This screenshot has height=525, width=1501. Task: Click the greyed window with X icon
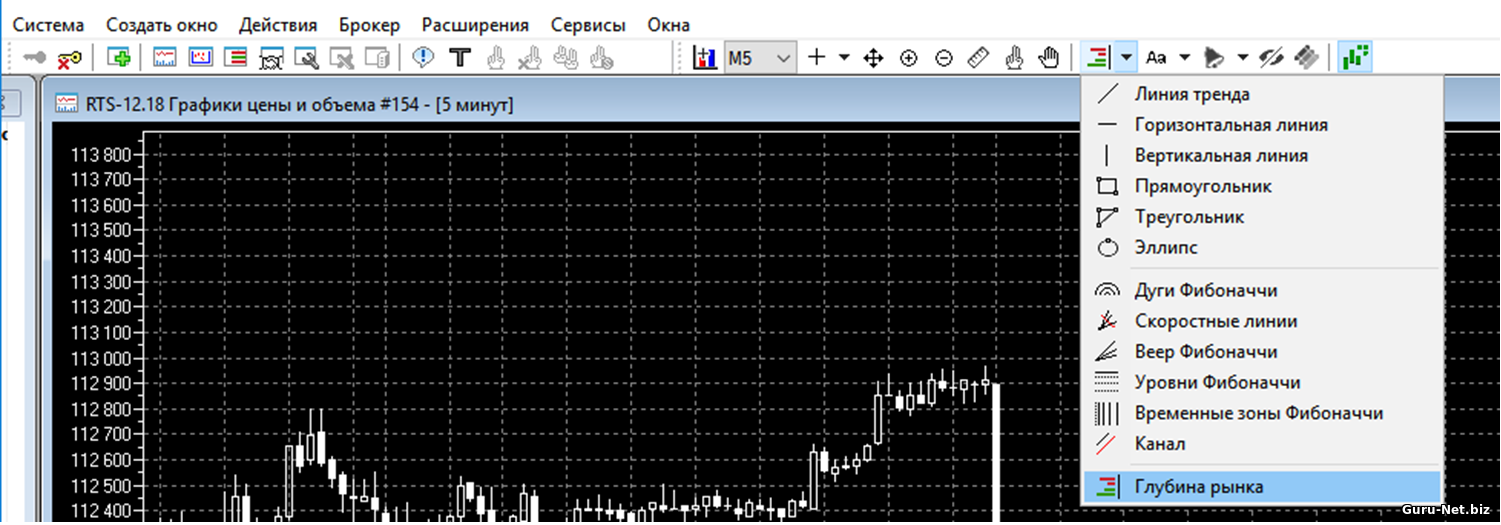tap(342, 58)
